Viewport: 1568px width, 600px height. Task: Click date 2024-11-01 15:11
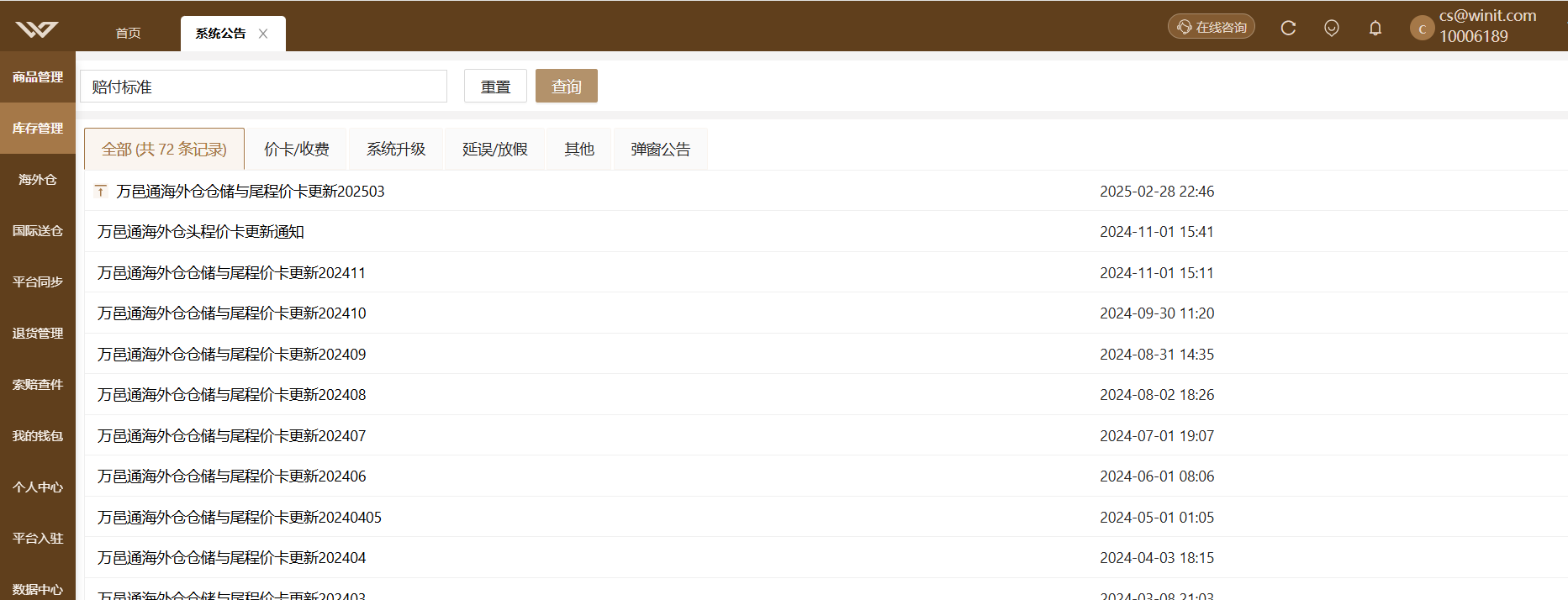pos(1157,273)
